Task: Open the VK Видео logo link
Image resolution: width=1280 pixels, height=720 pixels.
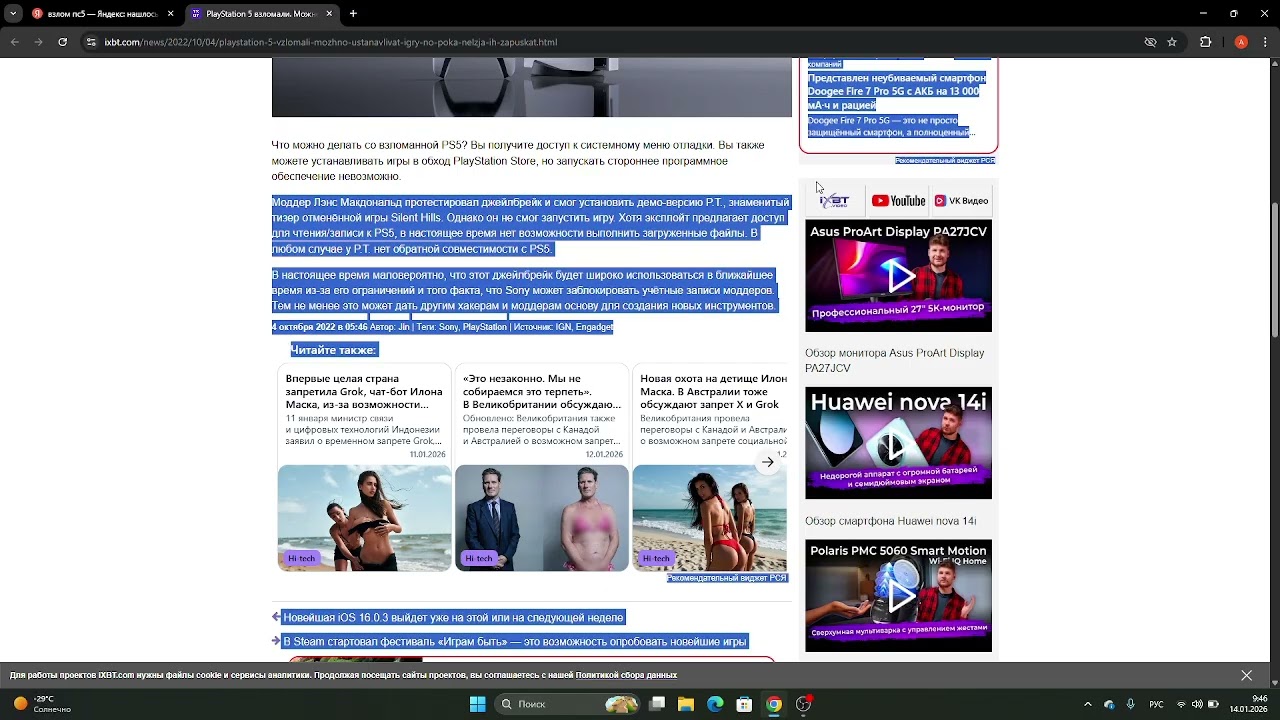Action: click(x=961, y=201)
